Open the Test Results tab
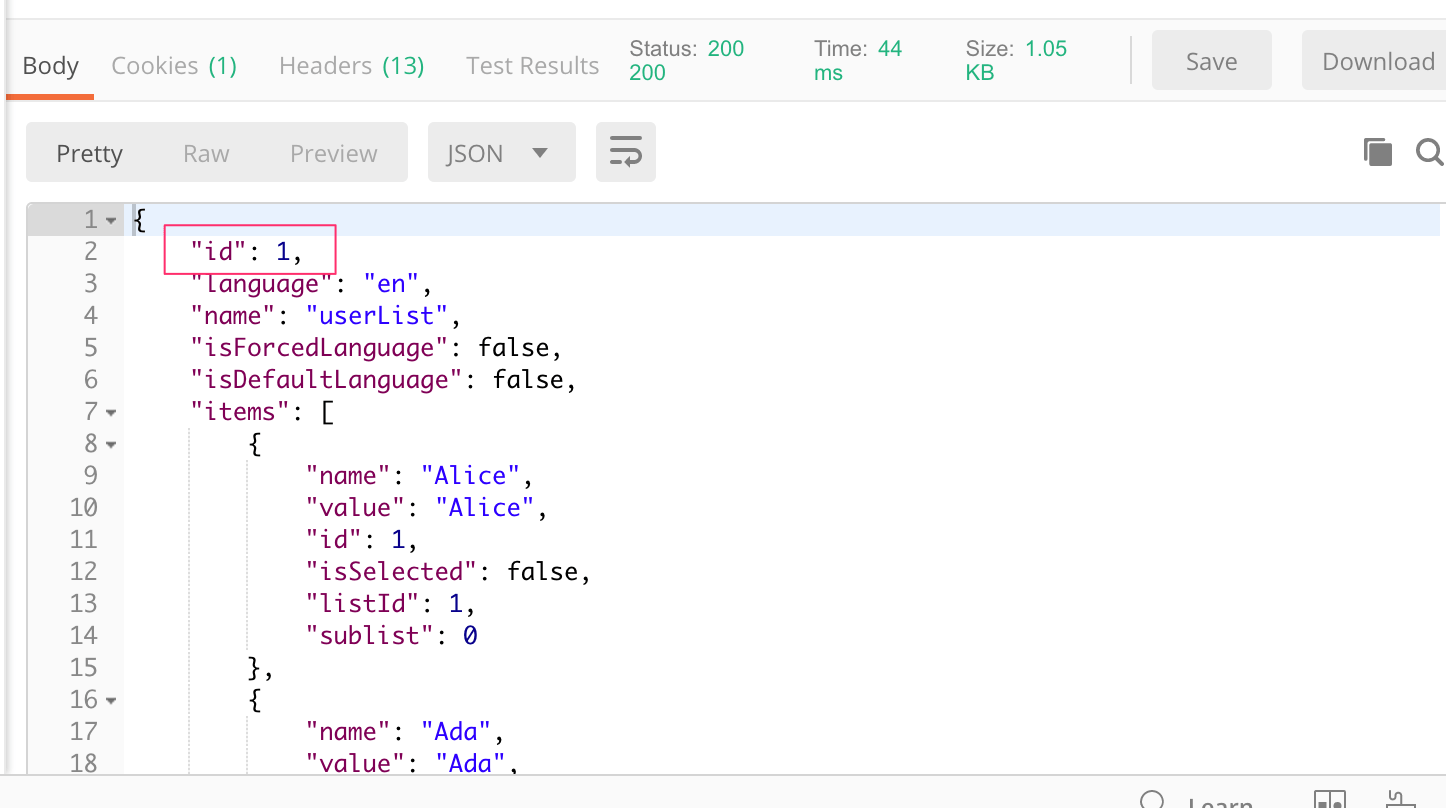The height and width of the screenshot is (808, 1446). click(532, 66)
